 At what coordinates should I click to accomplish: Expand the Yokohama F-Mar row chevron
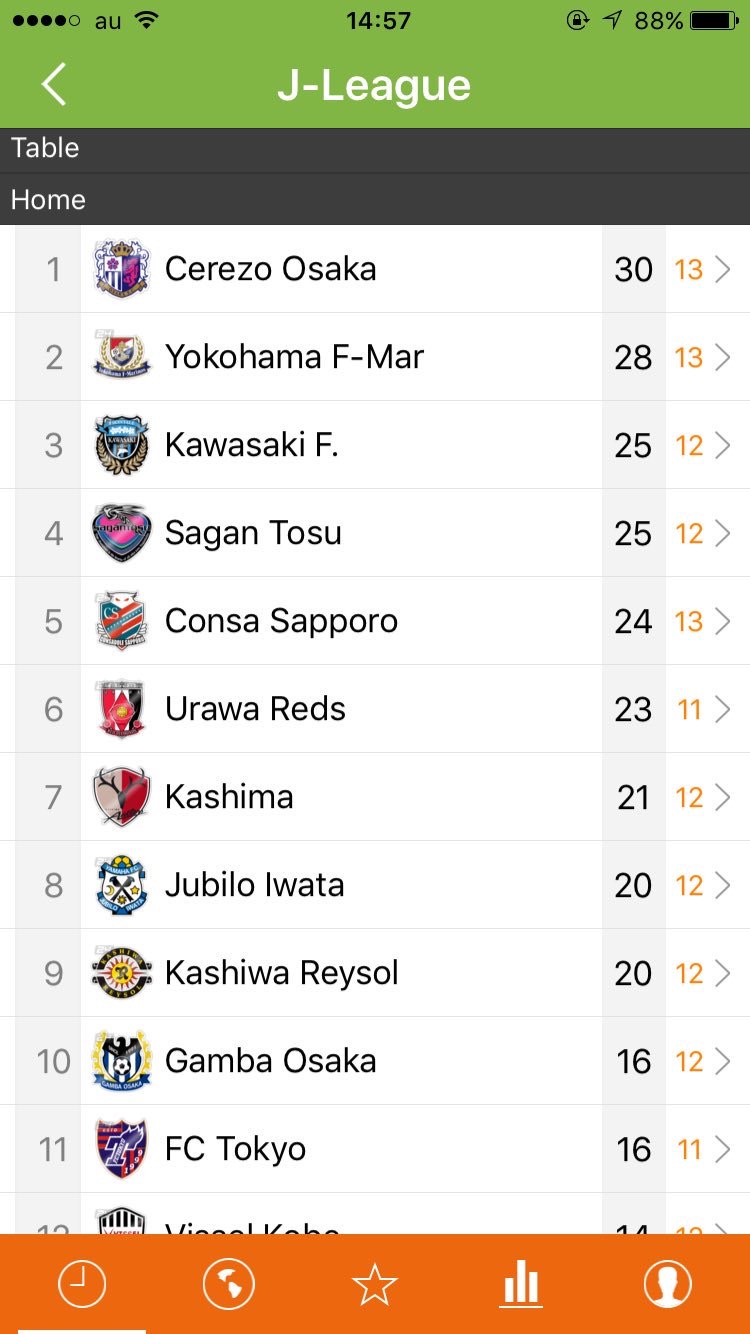point(723,357)
